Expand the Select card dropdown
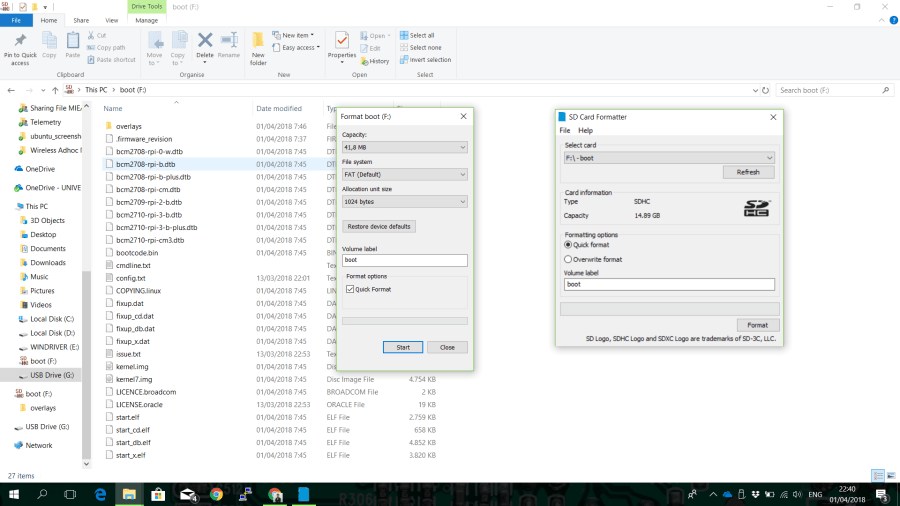 [x=669, y=158]
